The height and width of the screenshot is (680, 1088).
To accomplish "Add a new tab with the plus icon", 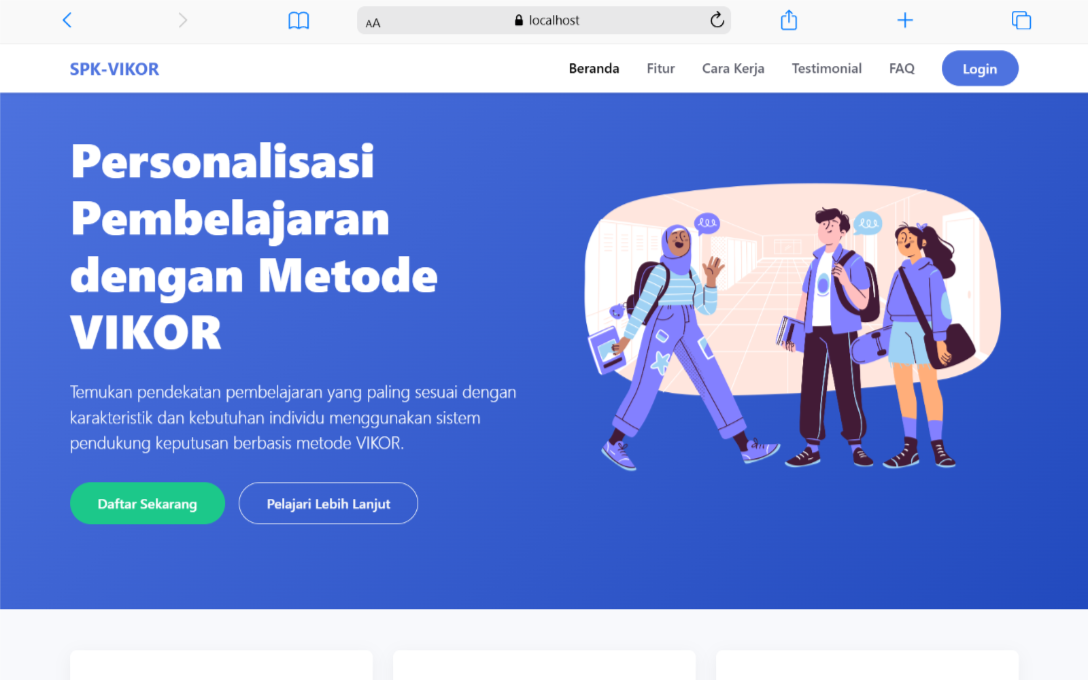I will [x=905, y=20].
